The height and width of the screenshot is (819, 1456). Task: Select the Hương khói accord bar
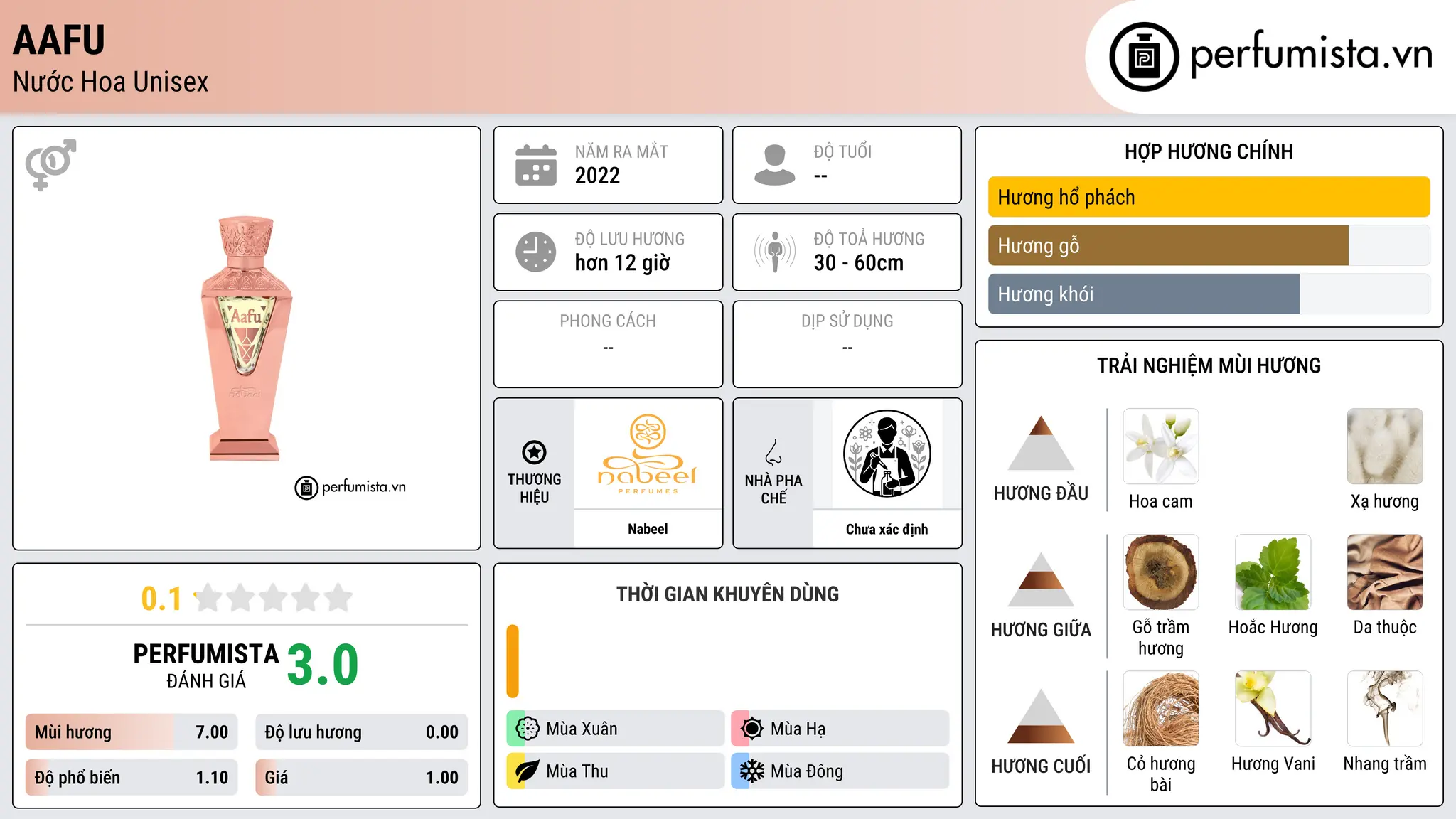coord(1209,294)
